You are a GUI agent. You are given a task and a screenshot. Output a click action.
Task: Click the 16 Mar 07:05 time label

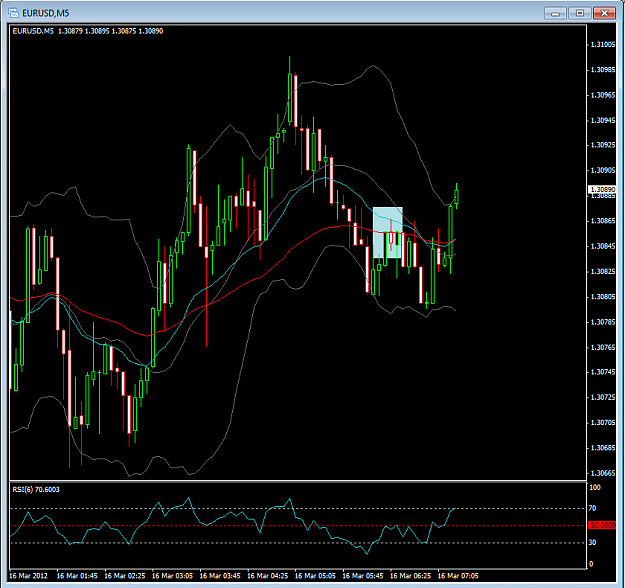pos(458,576)
